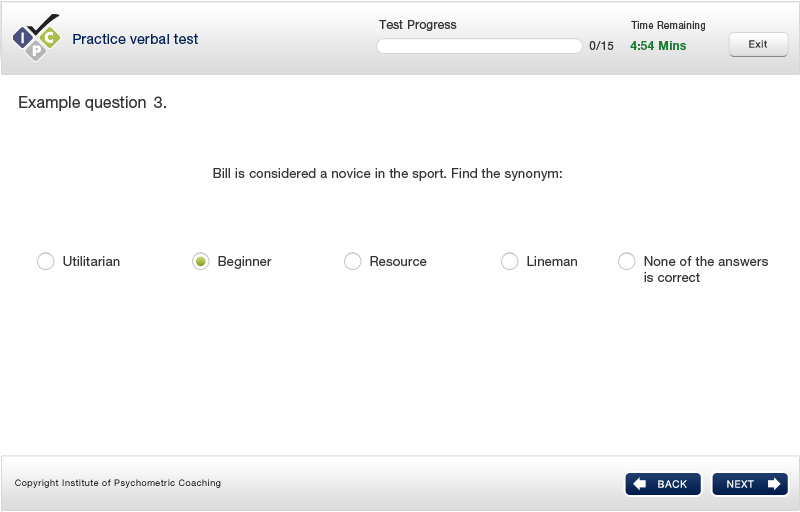
Task: Click the Practice verbal test title
Action: click(135, 39)
